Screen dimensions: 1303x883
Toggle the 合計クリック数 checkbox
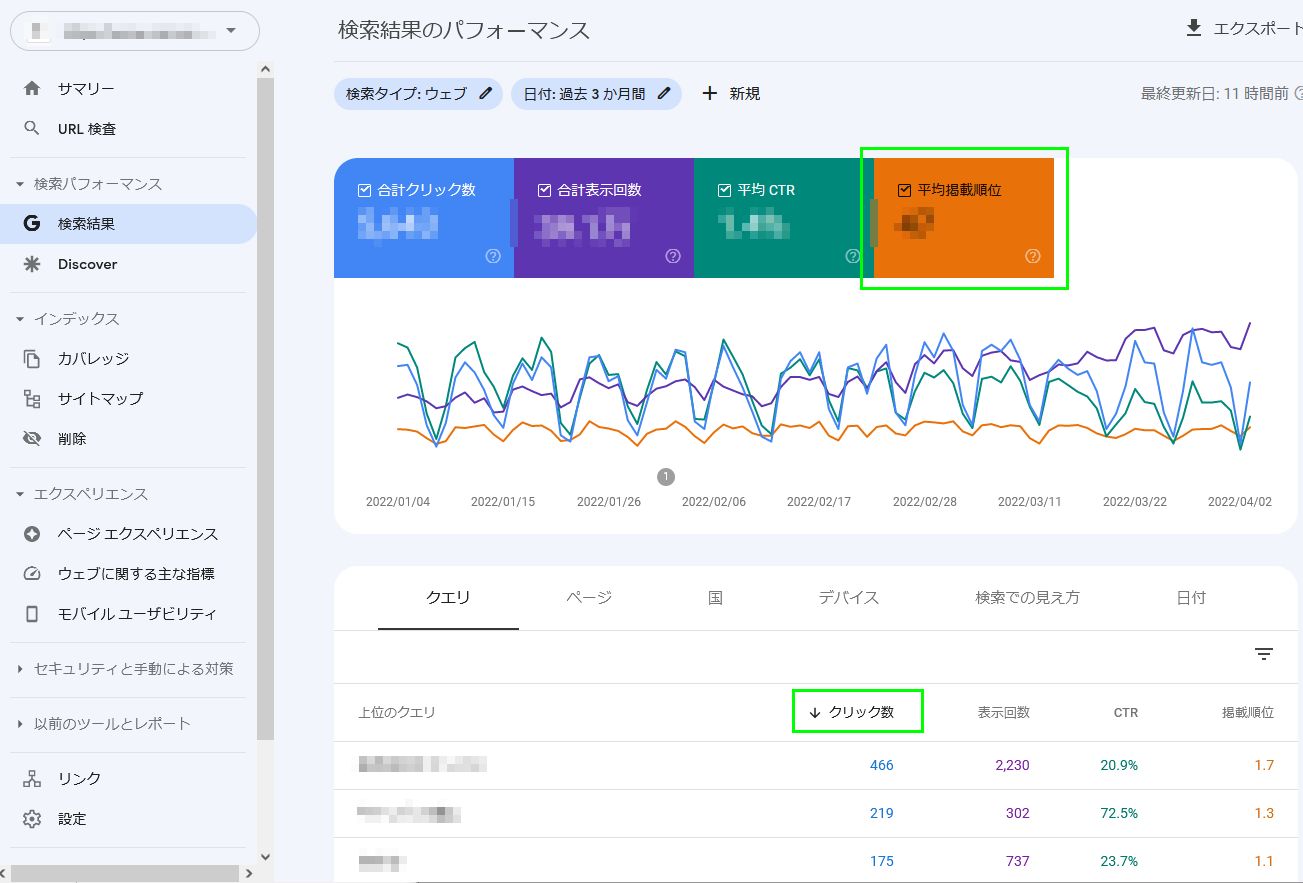[365, 190]
